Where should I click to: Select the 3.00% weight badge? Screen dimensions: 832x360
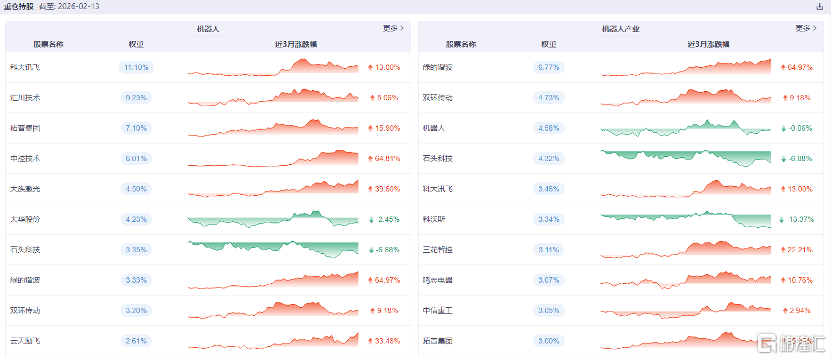coord(549,341)
